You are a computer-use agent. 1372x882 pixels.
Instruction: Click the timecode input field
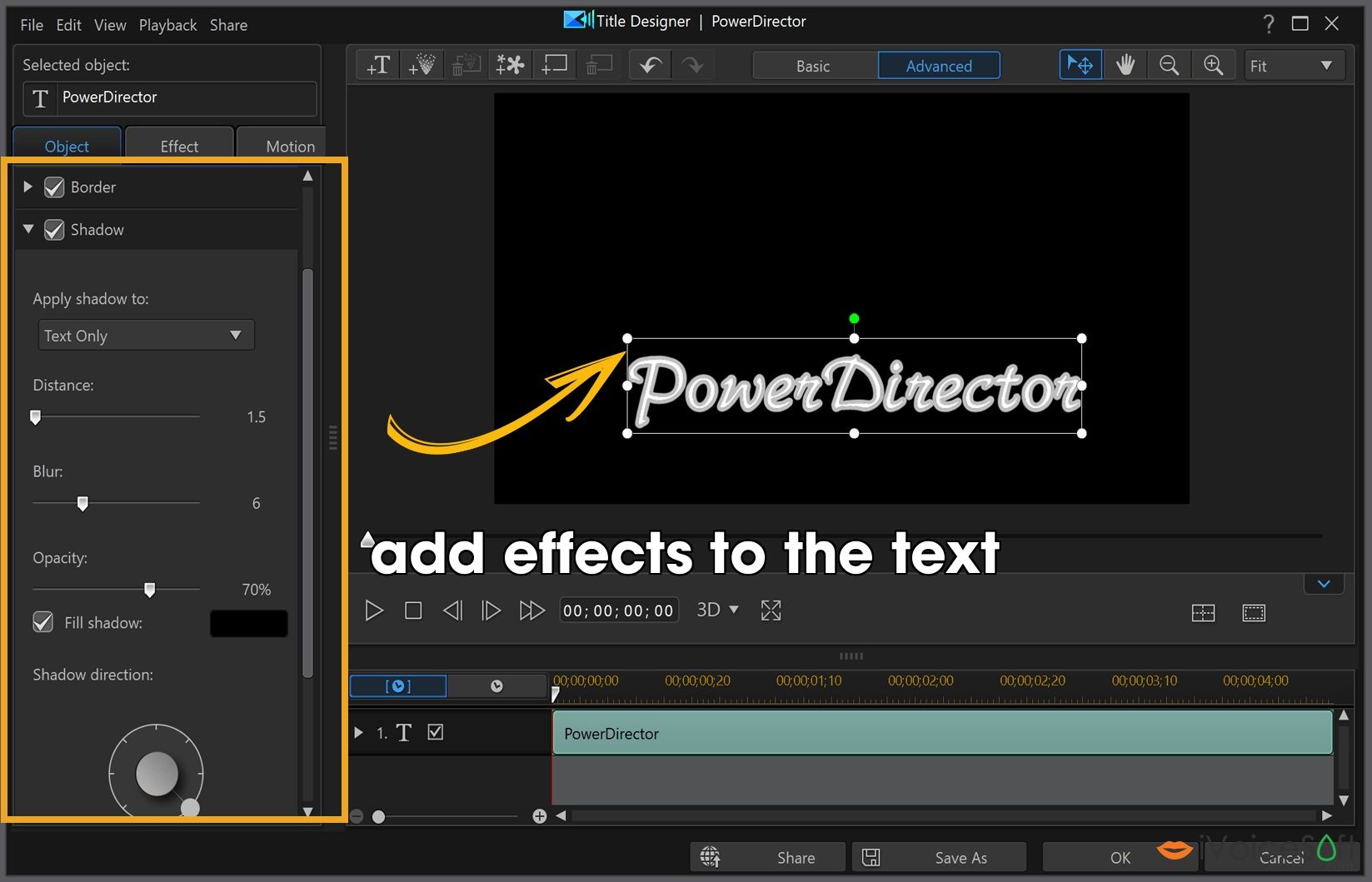(x=618, y=610)
